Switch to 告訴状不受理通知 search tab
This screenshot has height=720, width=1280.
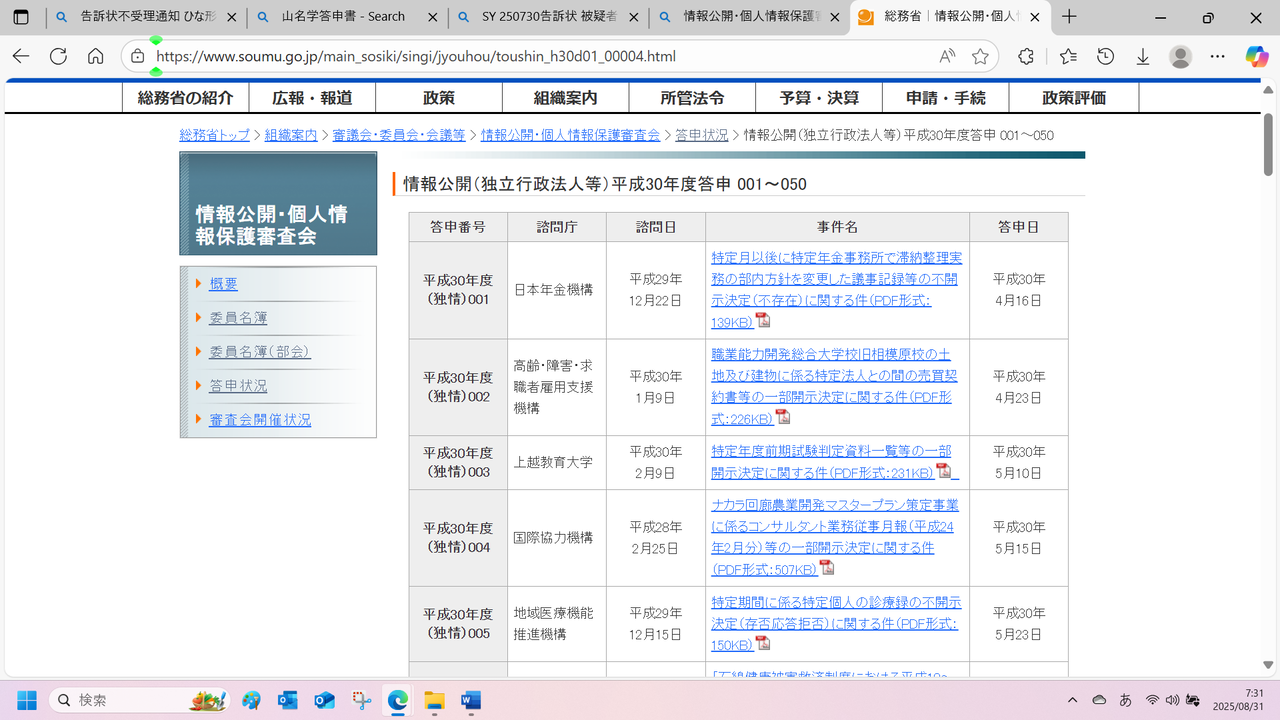146,17
